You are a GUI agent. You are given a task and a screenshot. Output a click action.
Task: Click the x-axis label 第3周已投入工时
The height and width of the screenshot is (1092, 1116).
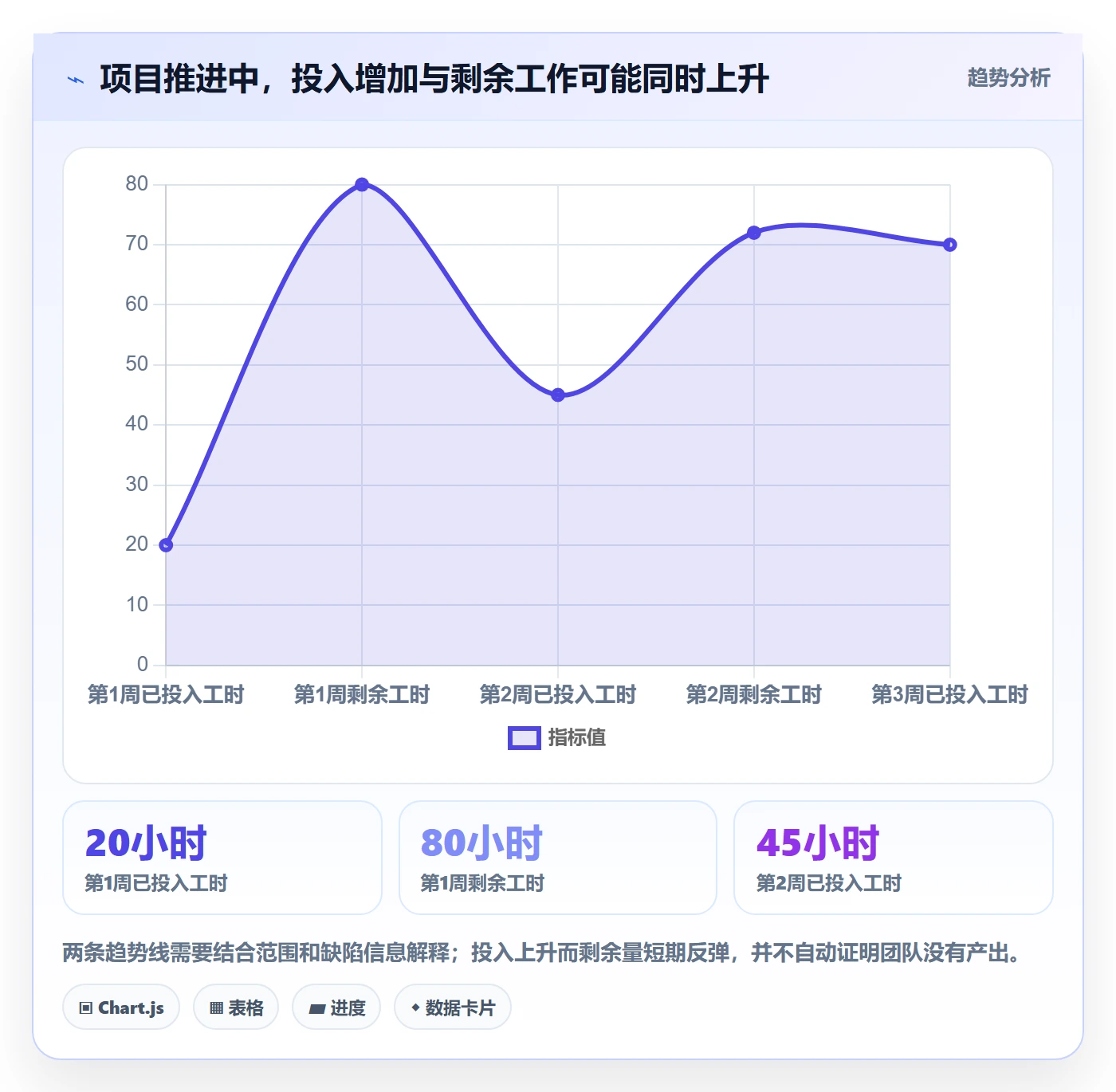pyautogui.click(x=950, y=695)
